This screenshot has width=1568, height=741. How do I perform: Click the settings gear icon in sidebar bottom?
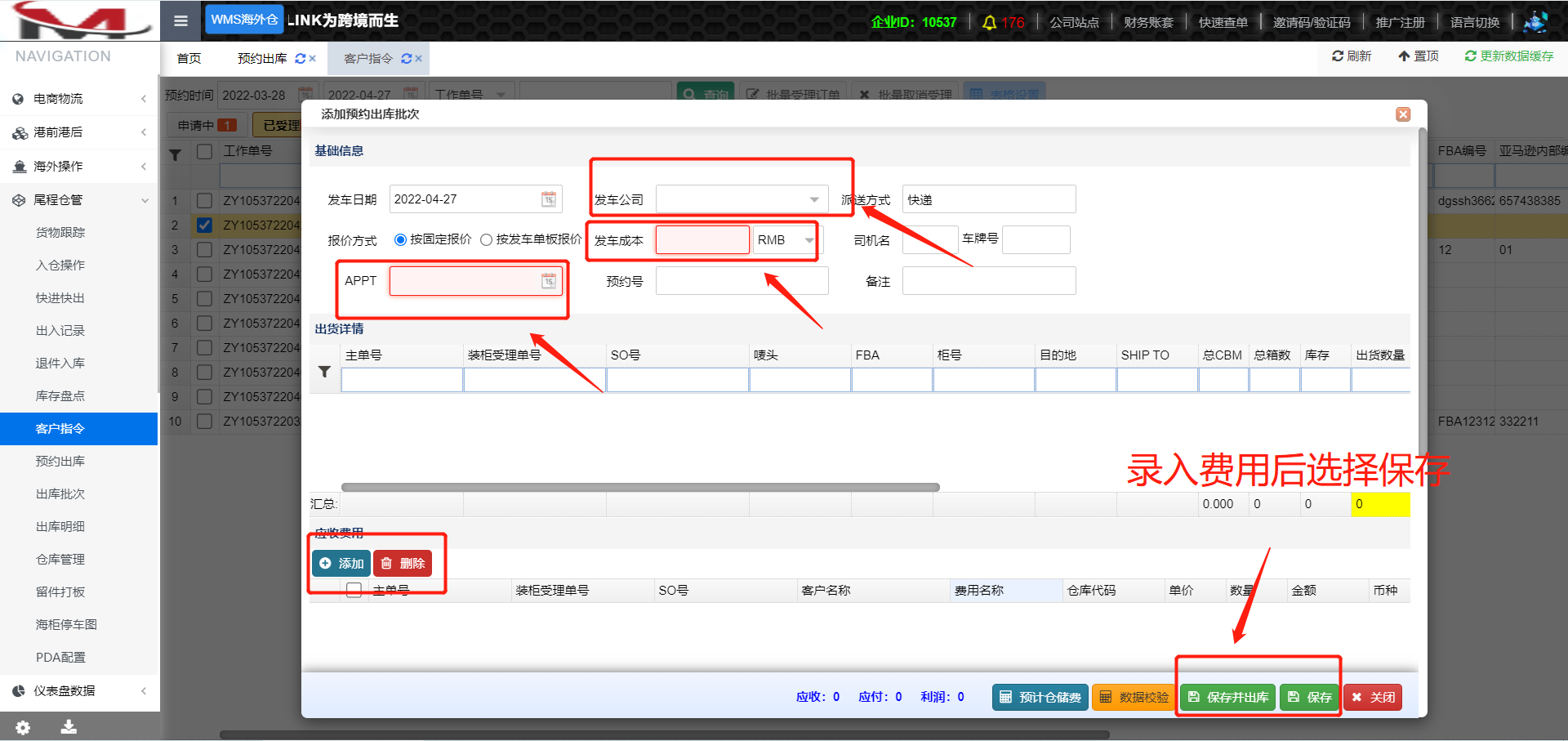click(23, 727)
